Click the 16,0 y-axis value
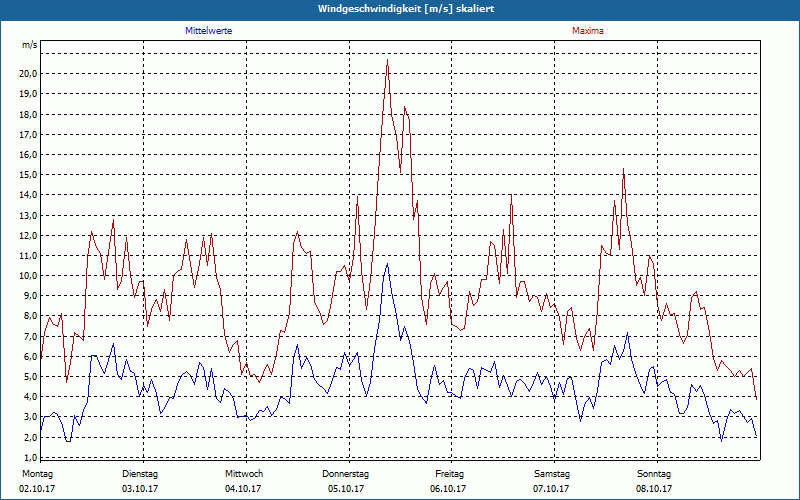 pos(28,155)
